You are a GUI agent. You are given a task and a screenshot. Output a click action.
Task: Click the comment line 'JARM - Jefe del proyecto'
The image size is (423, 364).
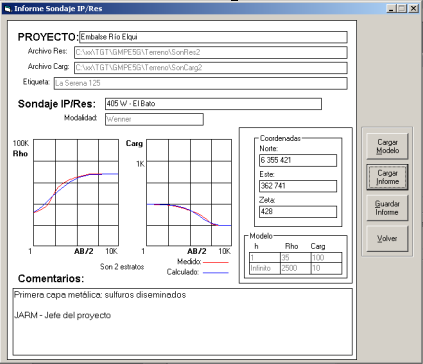tap(62, 315)
